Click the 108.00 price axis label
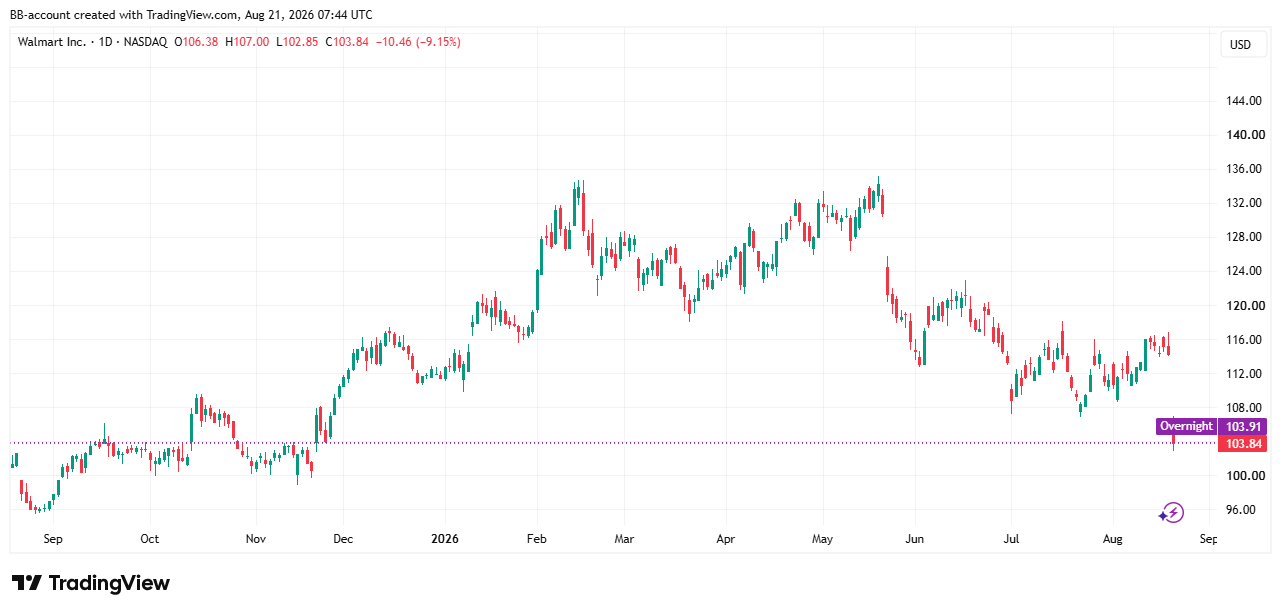This screenshot has width=1281, height=613. tap(1243, 408)
